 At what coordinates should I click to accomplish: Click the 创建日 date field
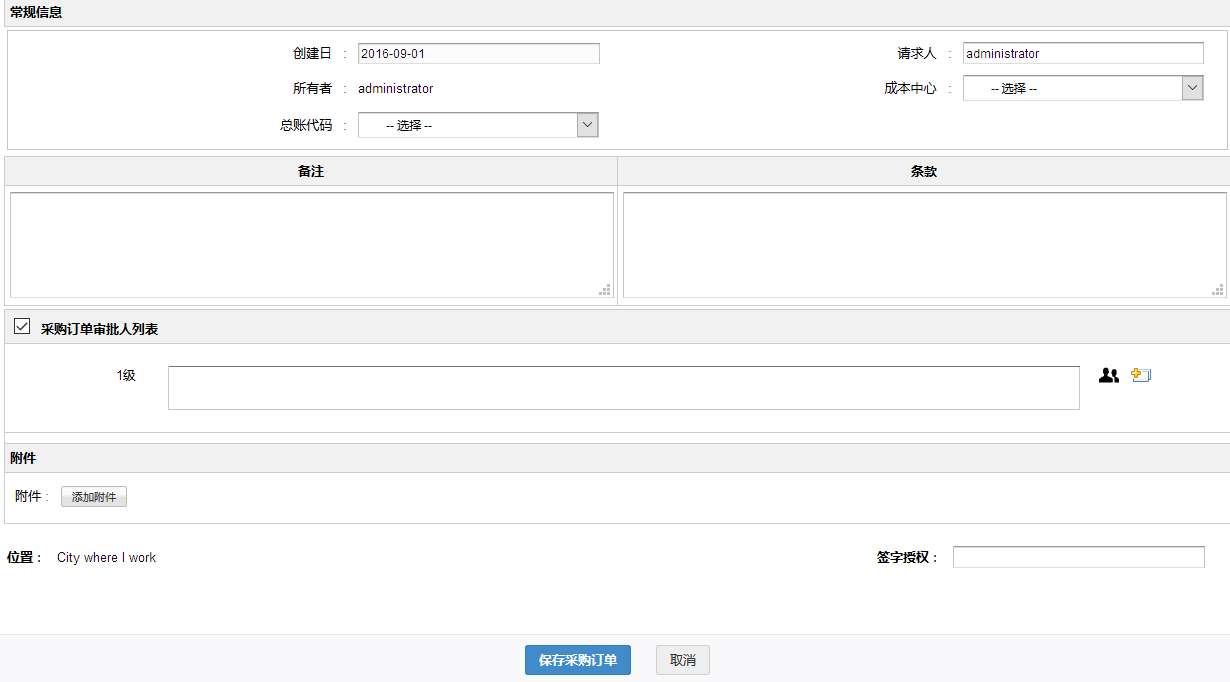pos(478,54)
